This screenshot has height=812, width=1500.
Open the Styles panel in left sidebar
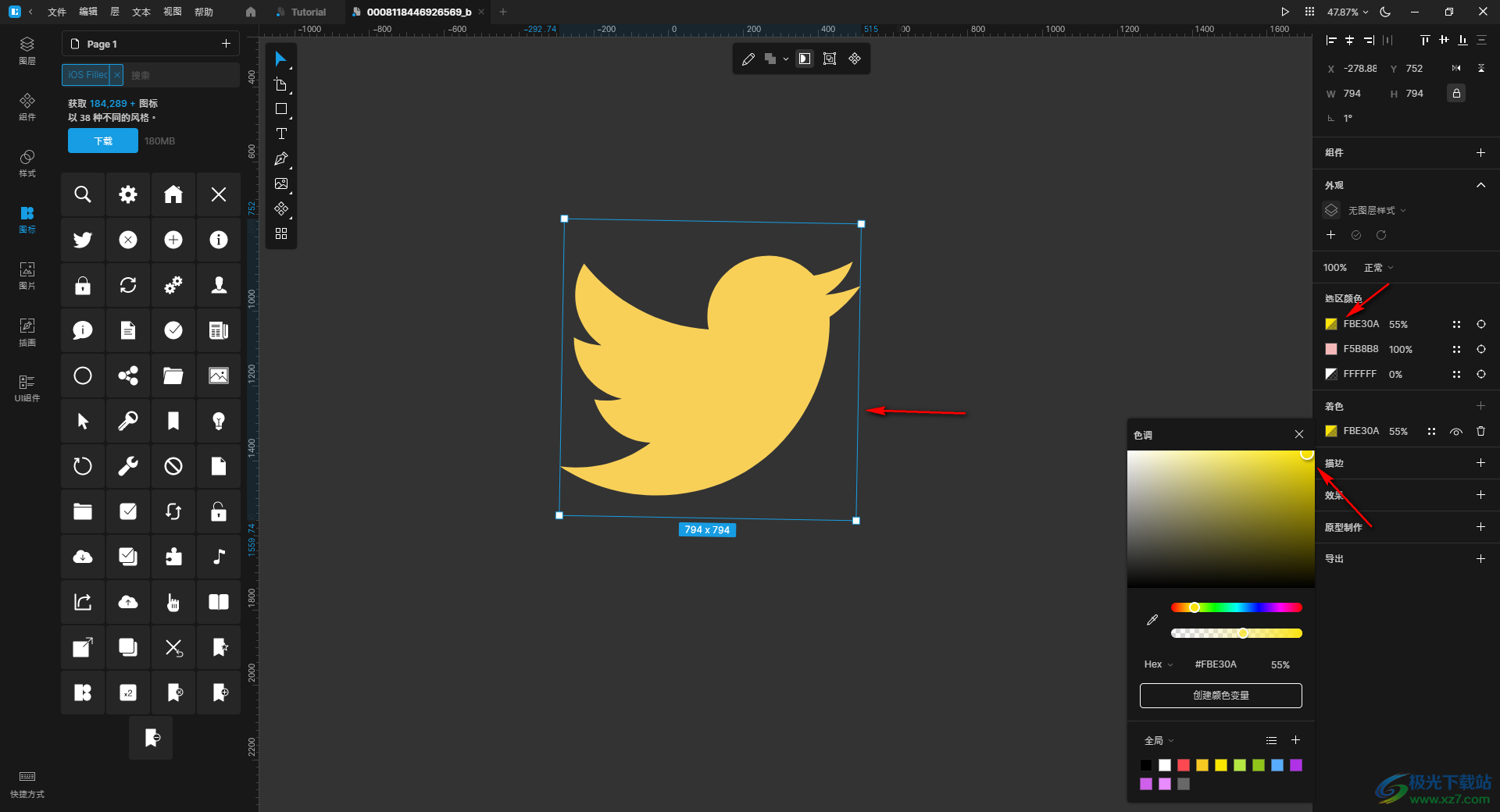(x=27, y=163)
